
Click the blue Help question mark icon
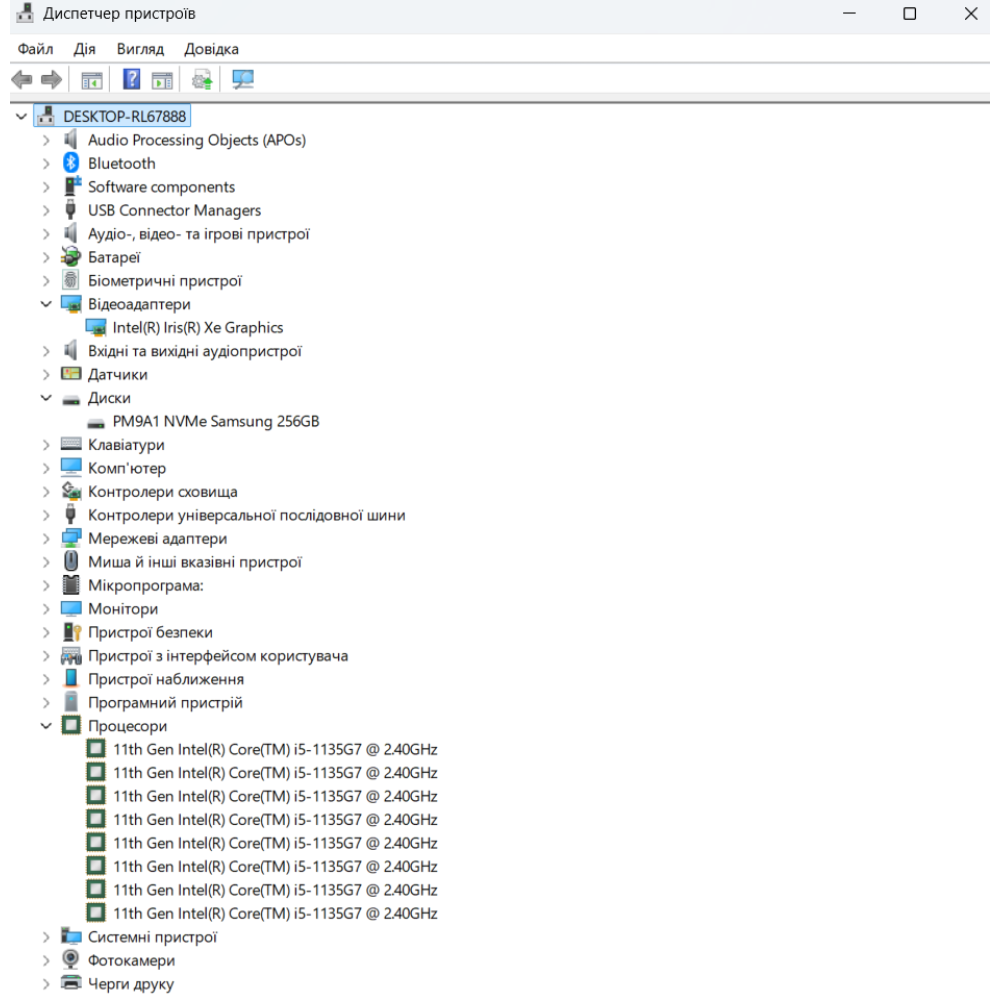131,80
